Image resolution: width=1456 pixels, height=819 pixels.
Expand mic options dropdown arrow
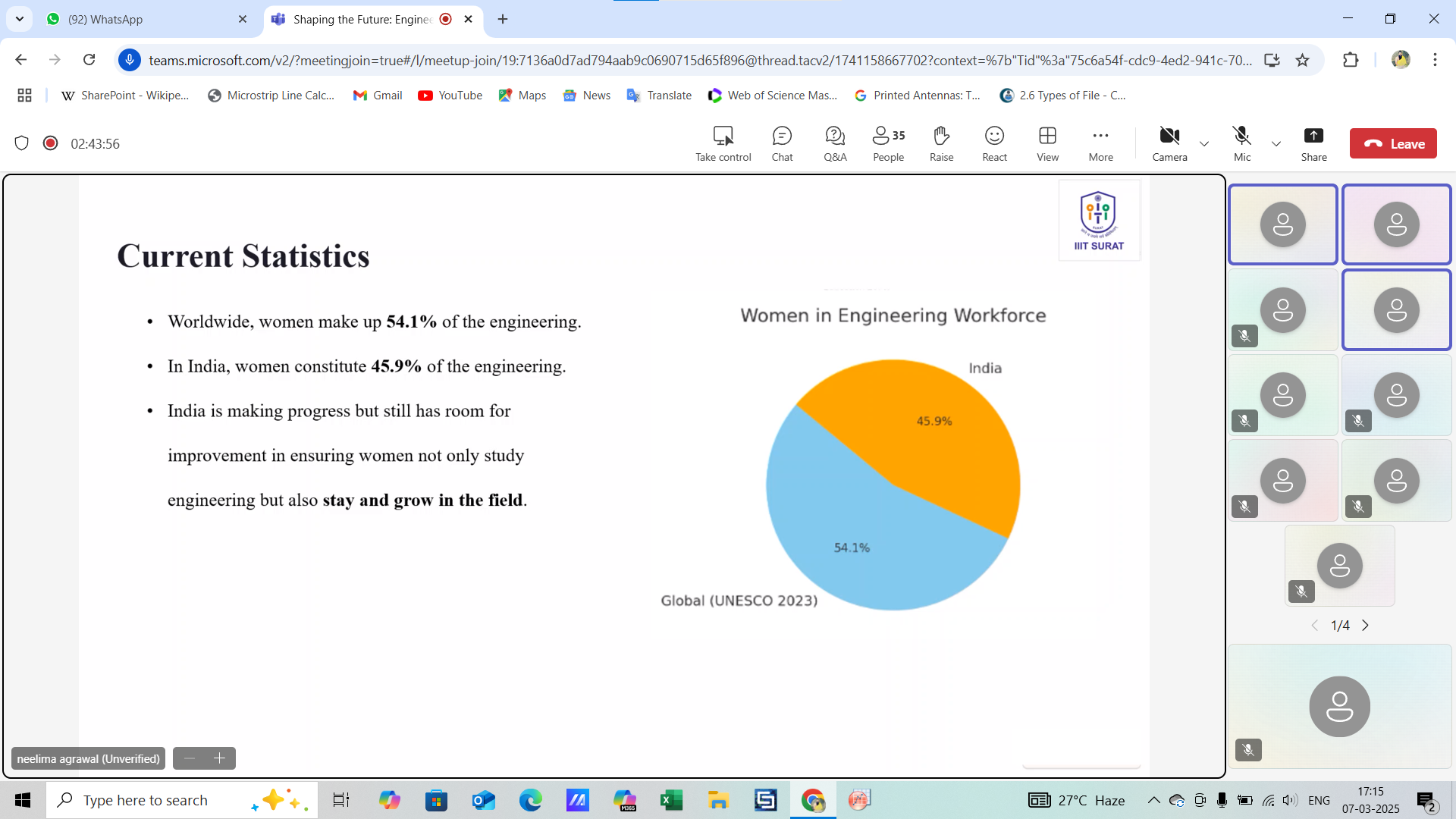click(1276, 144)
